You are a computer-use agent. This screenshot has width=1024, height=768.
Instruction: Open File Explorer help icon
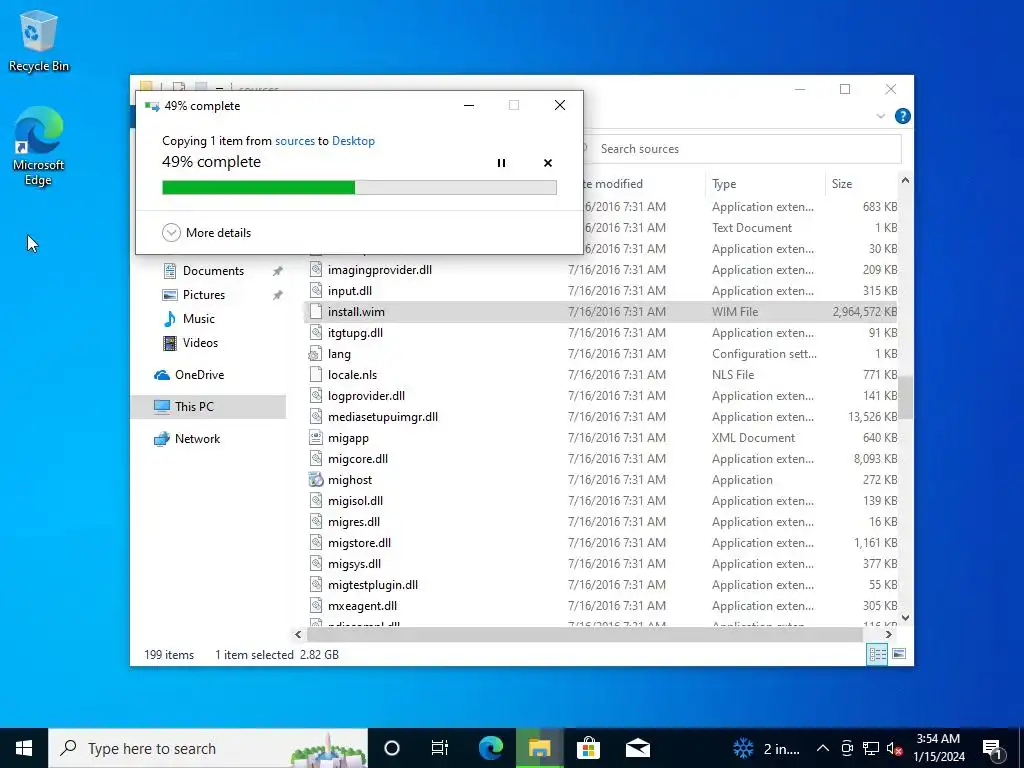[903, 116]
